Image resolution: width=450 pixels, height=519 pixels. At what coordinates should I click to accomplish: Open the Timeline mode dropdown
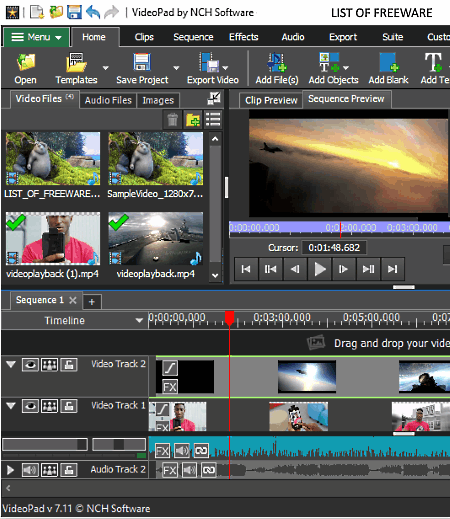tap(139, 321)
